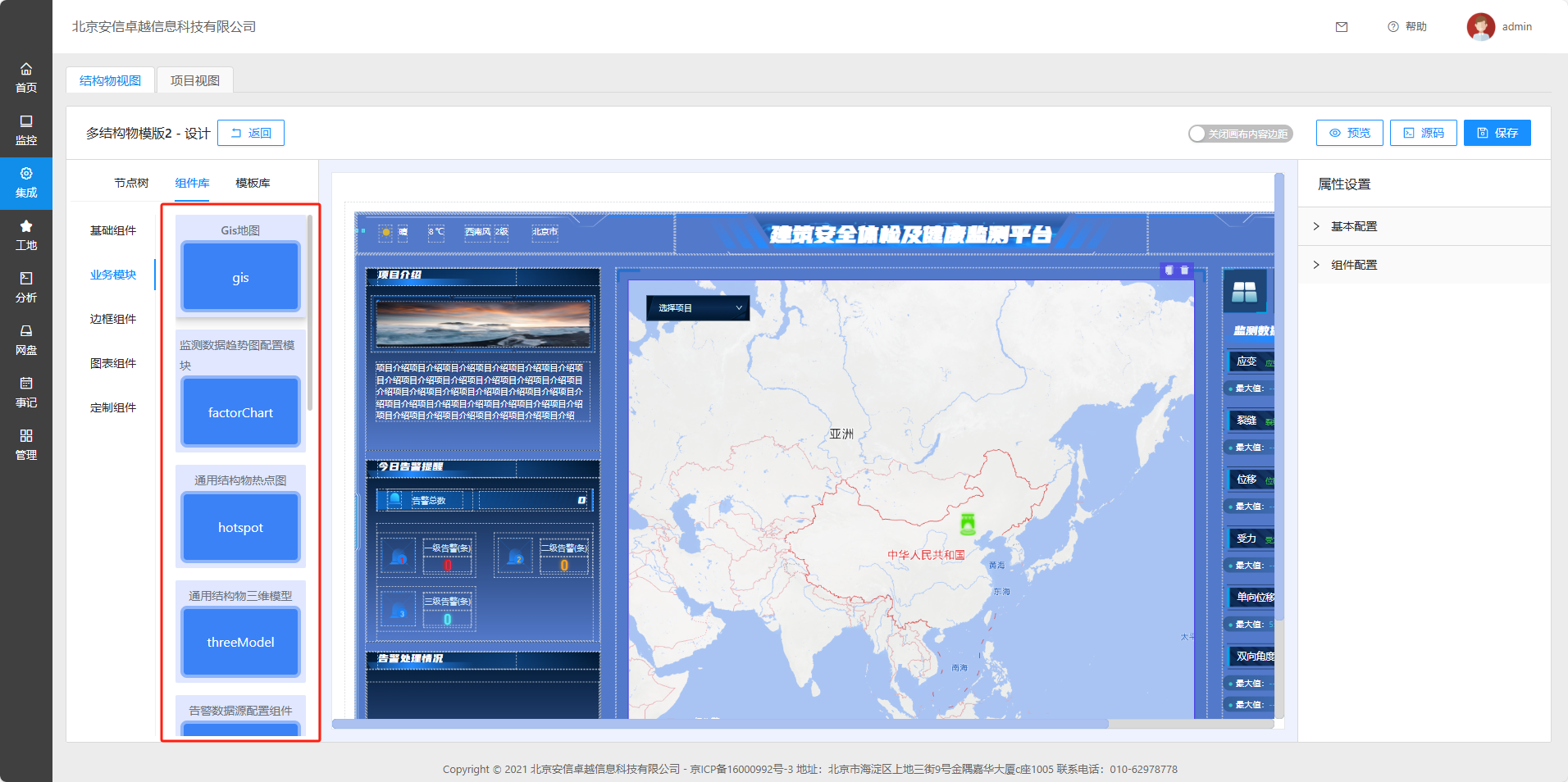Open the 管理 management section

[26, 445]
